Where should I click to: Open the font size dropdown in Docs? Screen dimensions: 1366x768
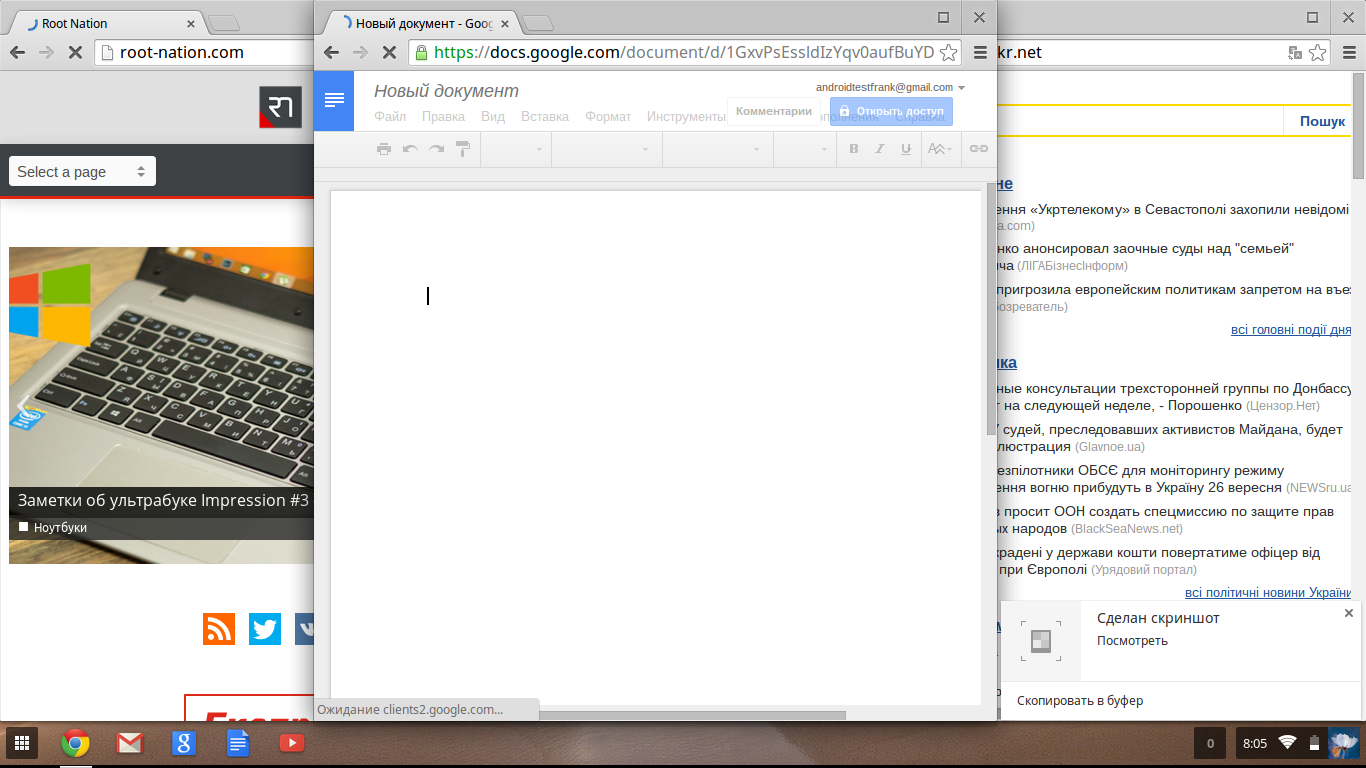click(x=805, y=149)
